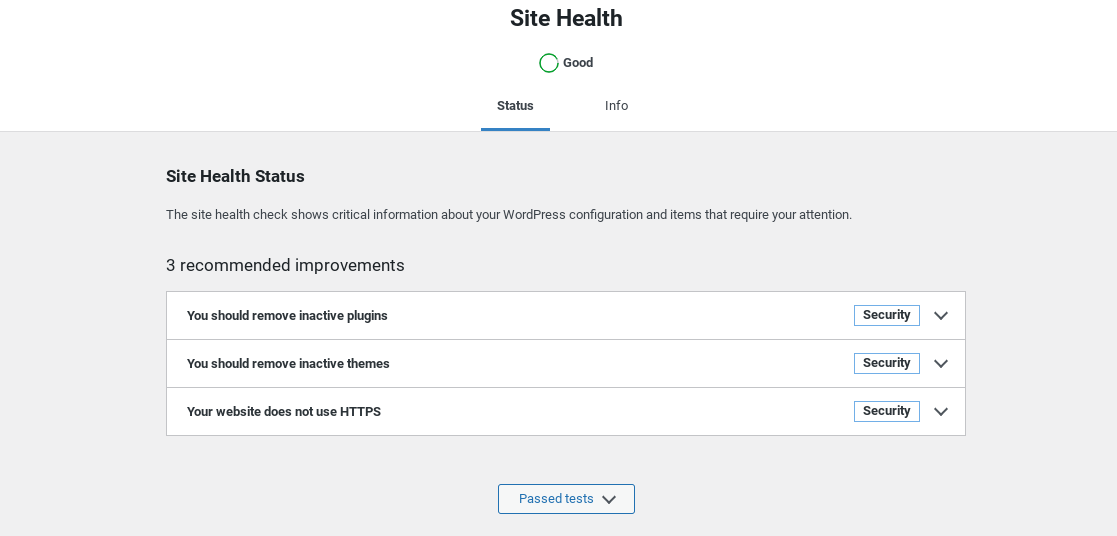Open 'You should remove inactive themes' accordion
Image resolution: width=1117 pixels, height=536 pixels.
coord(288,364)
